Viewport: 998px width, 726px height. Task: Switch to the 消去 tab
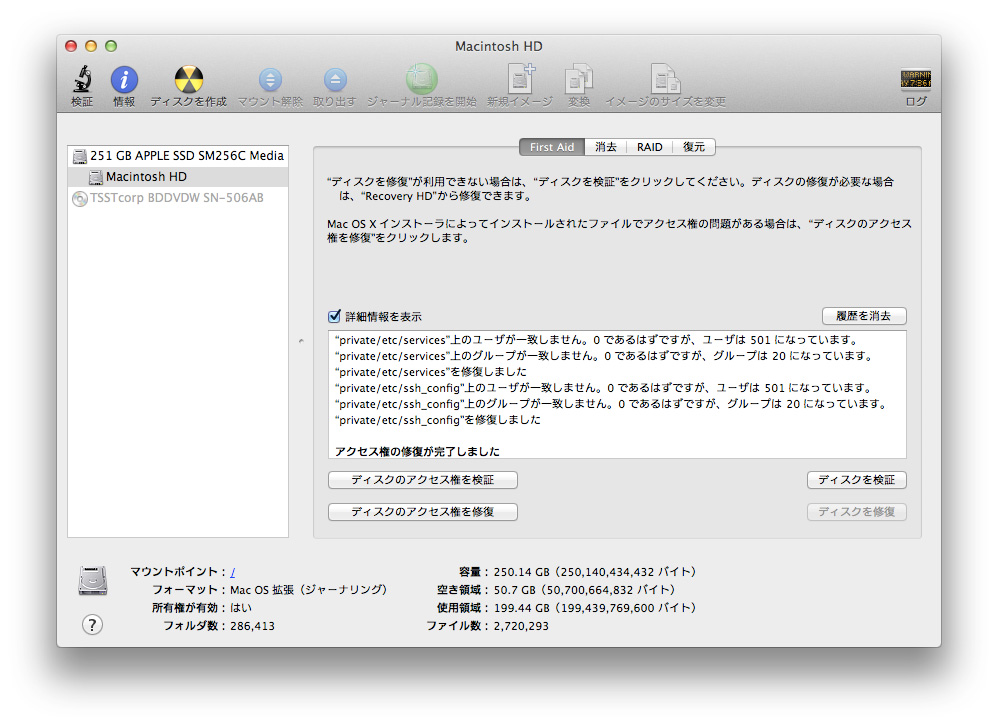coord(606,147)
